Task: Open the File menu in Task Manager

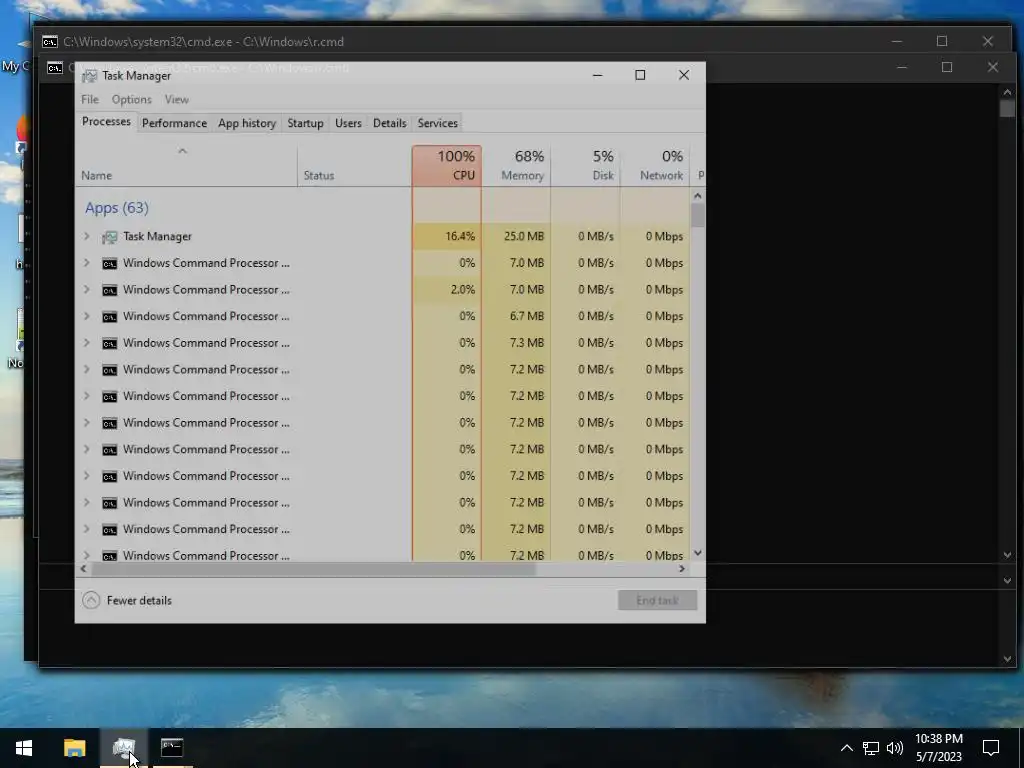Action: tap(89, 99)
